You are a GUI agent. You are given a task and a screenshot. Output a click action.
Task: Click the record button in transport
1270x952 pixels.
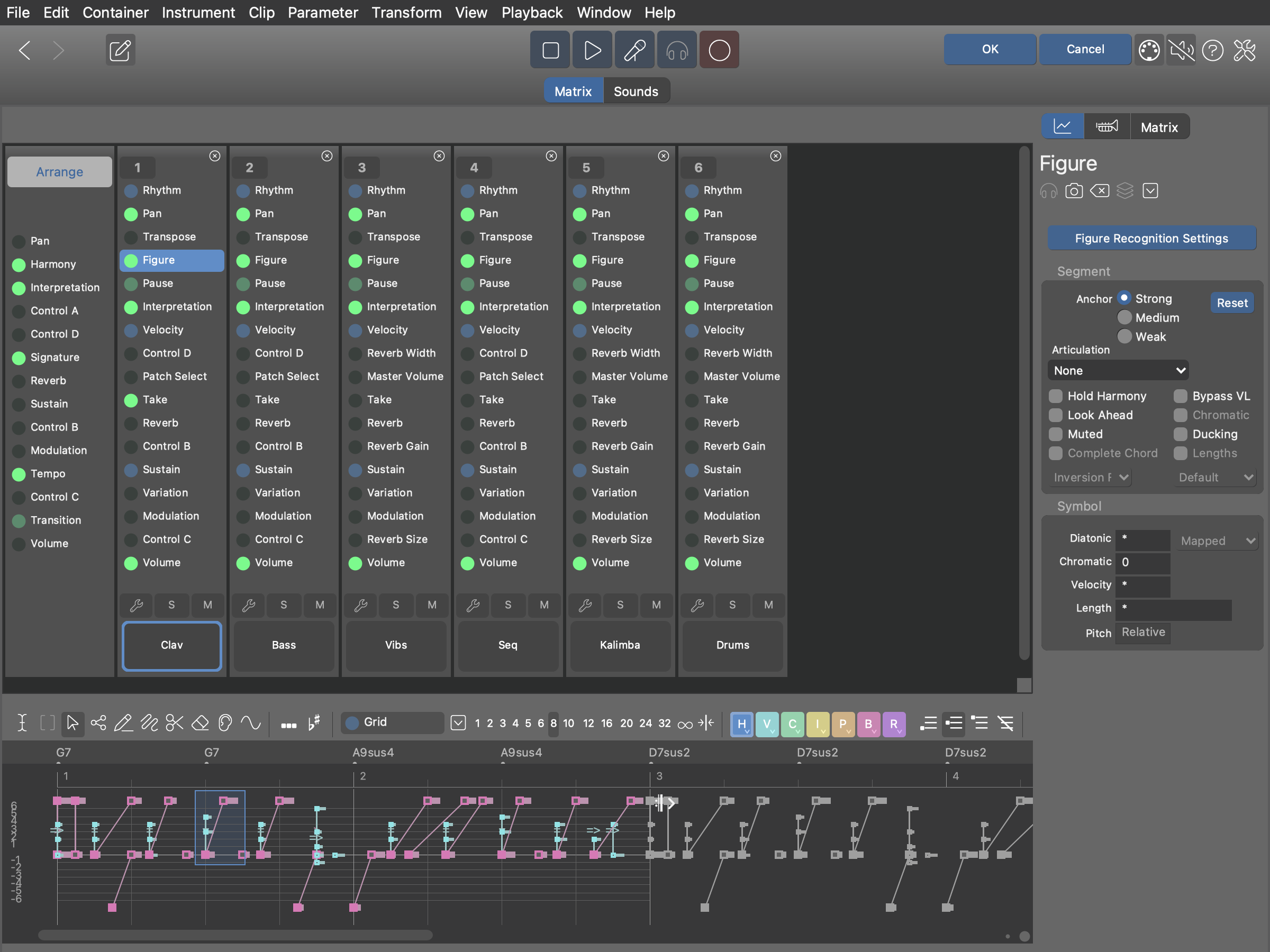[x=719, y=50]
